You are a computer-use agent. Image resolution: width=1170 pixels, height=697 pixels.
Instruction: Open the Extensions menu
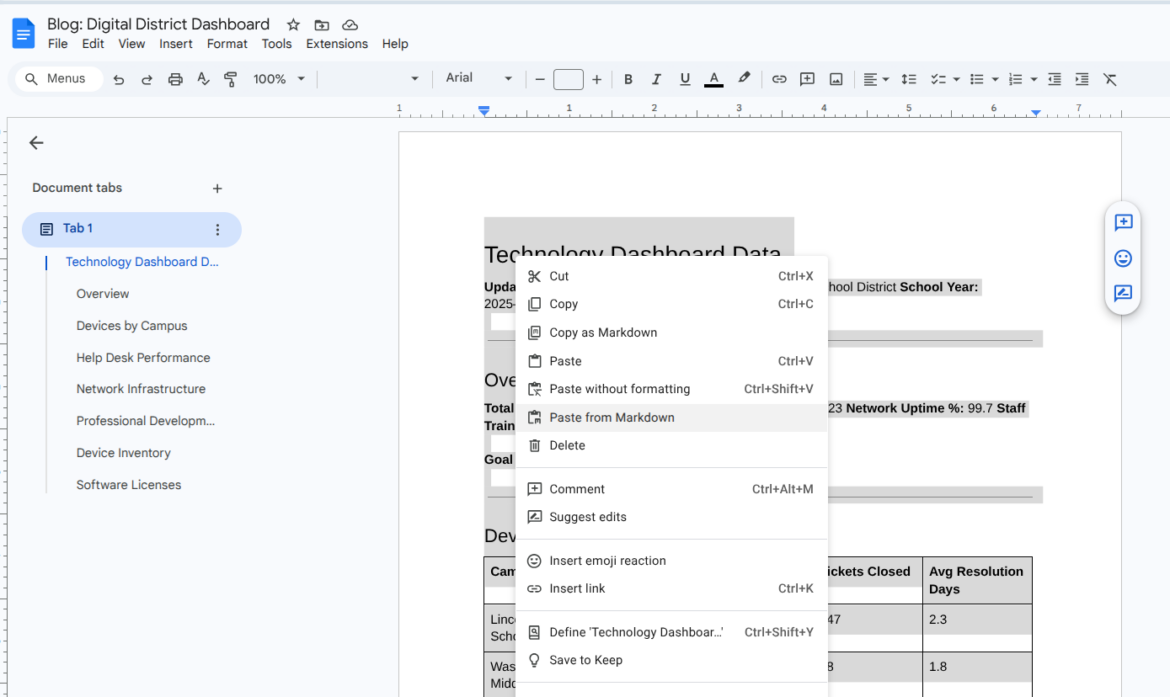click(x=337, y=44)
